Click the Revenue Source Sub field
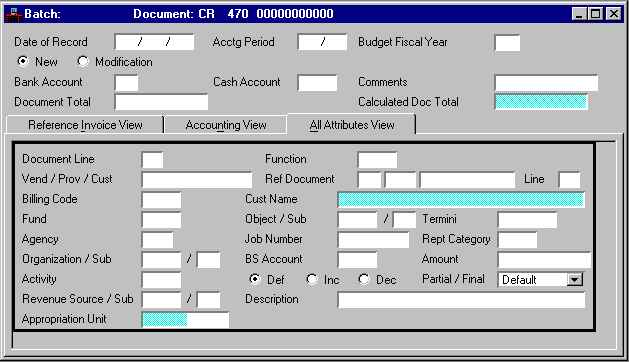 point(208,300)
